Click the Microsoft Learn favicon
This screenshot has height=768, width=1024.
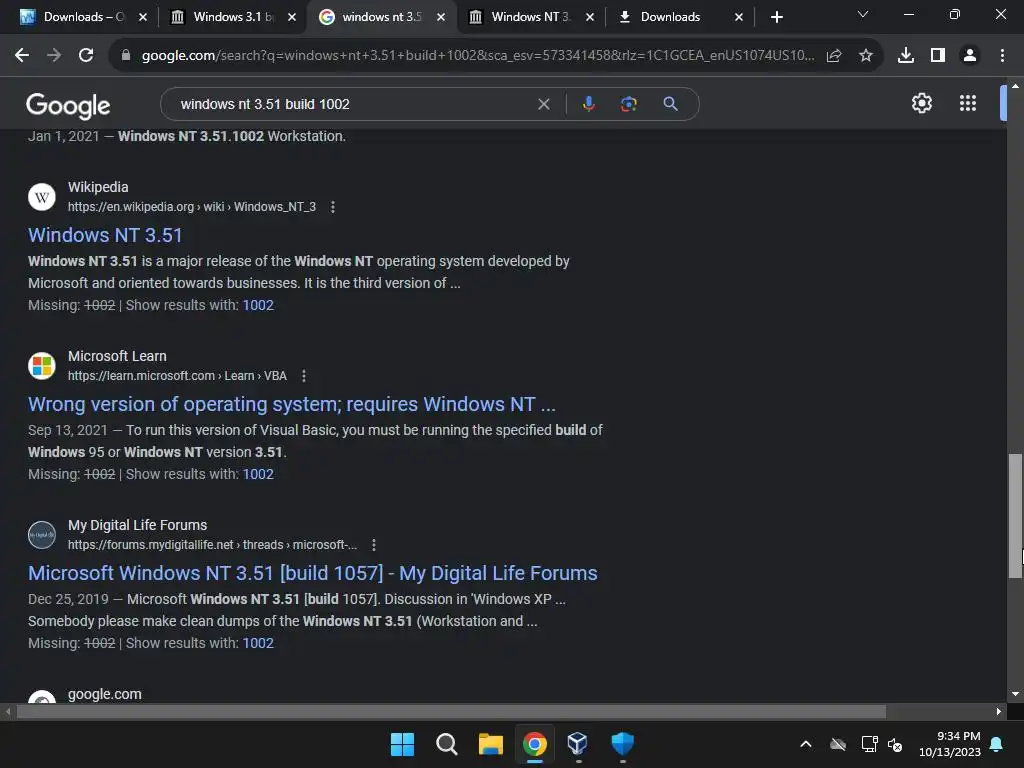tap(42, 366)
